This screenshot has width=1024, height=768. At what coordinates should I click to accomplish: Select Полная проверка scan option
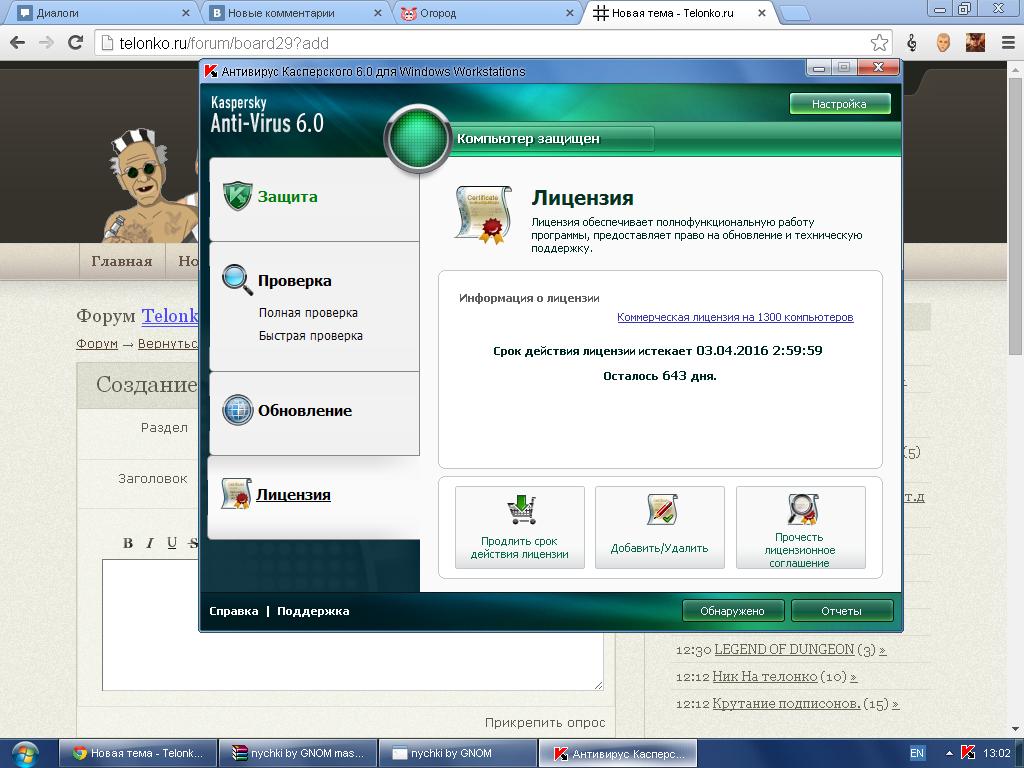coord(308,313)
